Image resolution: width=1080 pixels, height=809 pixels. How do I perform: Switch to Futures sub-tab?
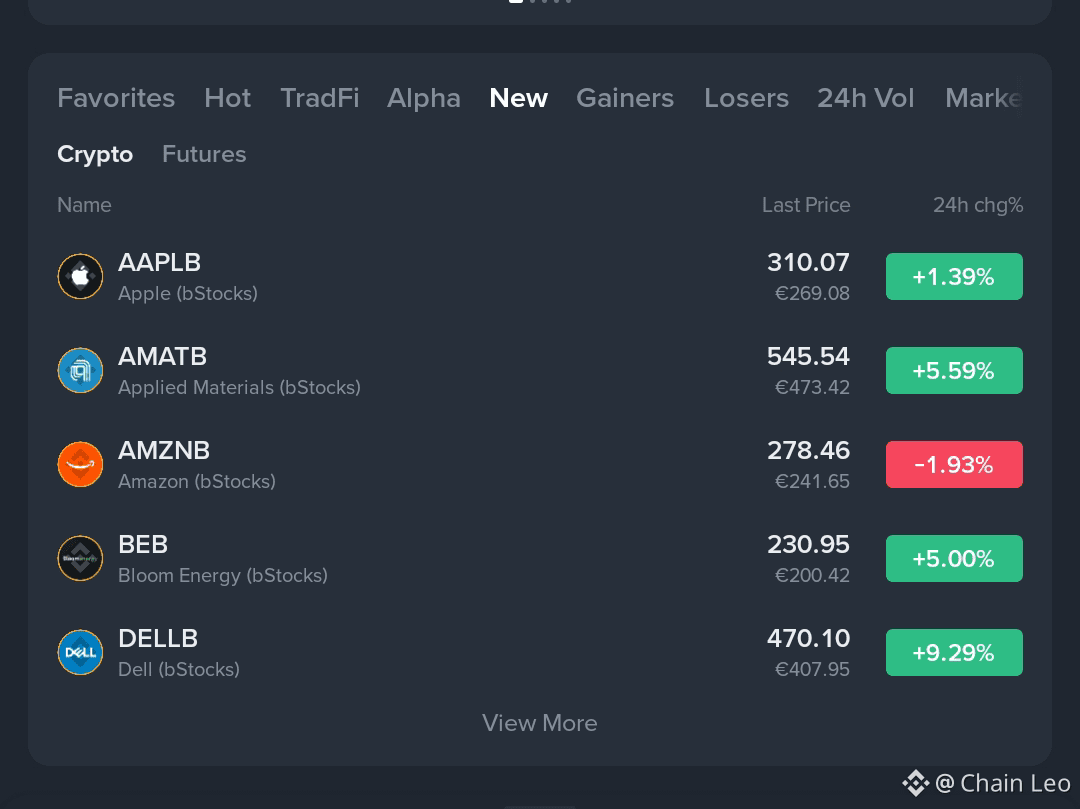click(204, 154)
